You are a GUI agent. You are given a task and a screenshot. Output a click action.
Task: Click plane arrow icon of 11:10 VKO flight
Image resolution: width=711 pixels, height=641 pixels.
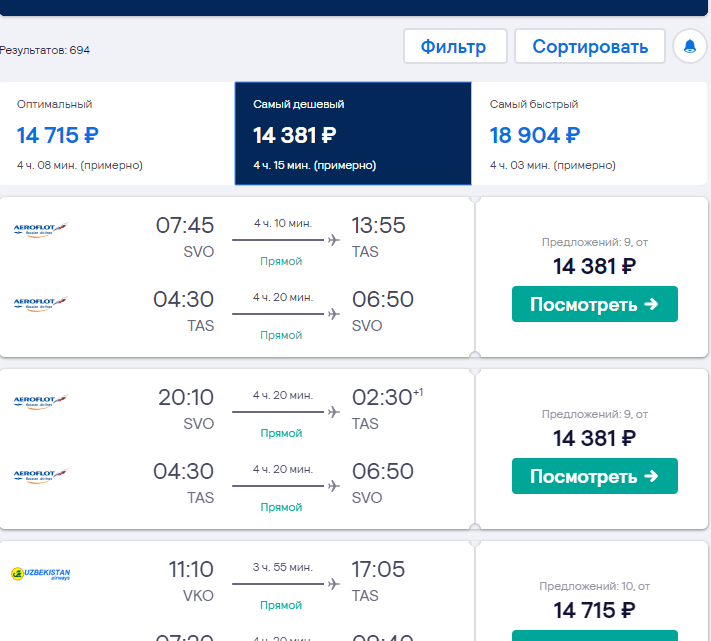point(333,584)
